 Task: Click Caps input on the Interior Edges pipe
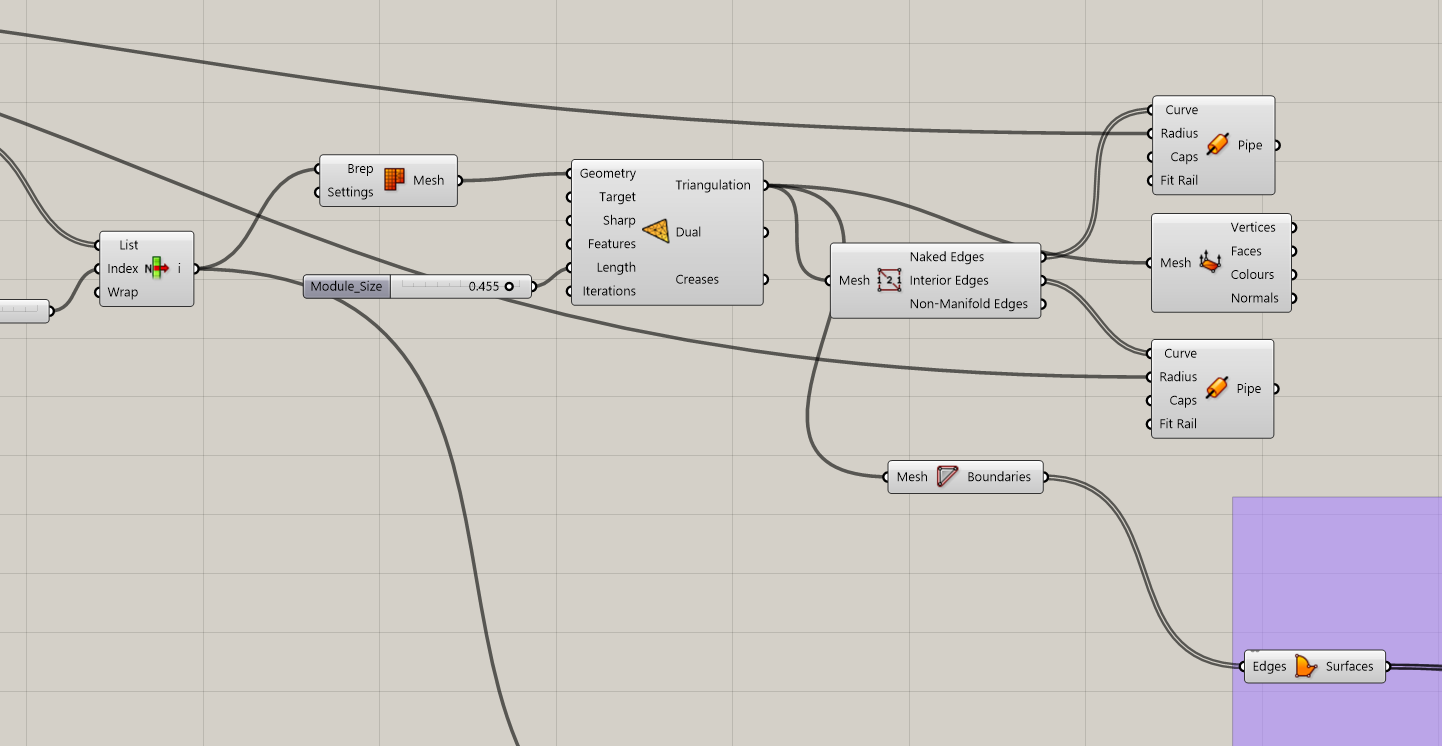pyautogui.click(x=1183, y=400)
